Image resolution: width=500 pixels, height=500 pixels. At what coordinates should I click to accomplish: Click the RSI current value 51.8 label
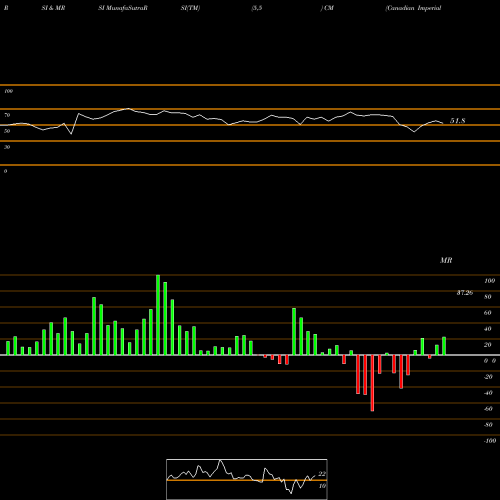tap(457, 121)
